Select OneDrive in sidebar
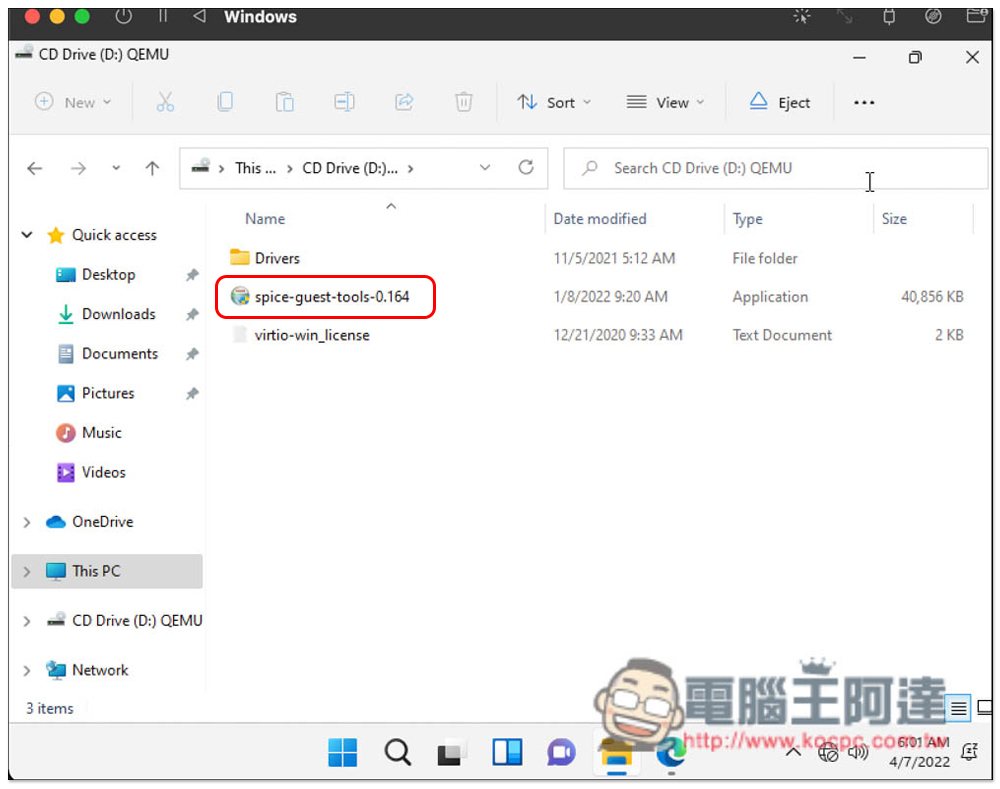 pyautogui.click(x=89, y=522)
